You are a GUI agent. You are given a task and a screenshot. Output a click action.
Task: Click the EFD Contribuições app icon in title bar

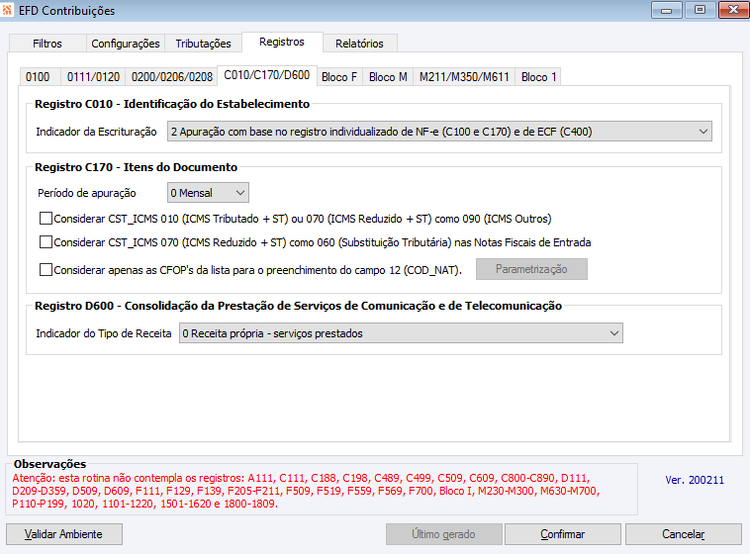click(7, 10)
